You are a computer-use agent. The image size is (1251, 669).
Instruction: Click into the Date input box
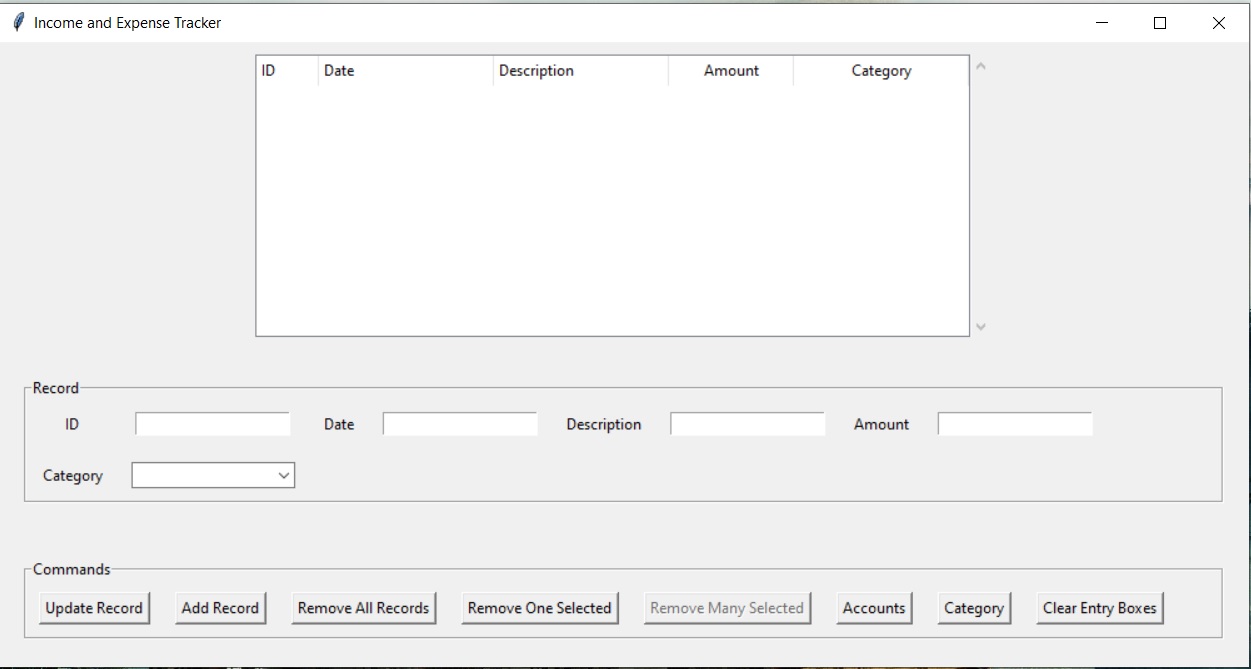click(460, 424)
